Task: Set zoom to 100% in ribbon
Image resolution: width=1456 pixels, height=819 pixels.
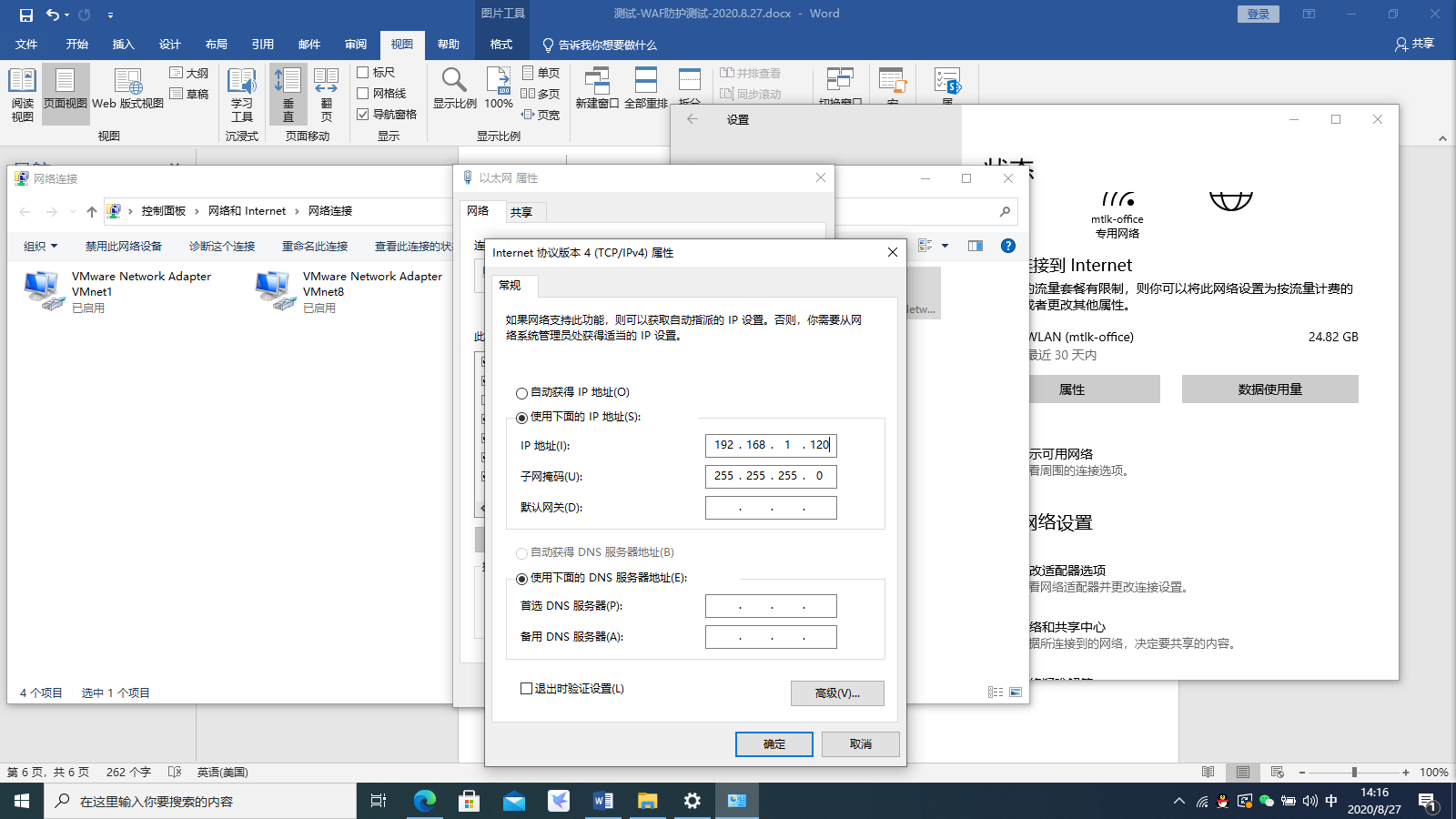Action: (x=499, y=89)
